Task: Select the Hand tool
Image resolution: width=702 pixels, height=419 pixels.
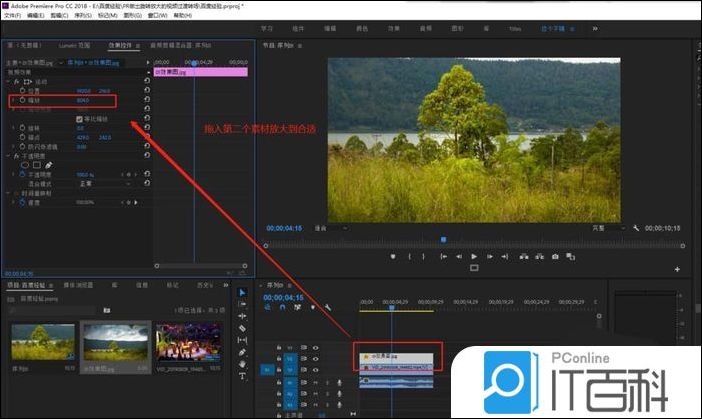Action: coord(242,364)
